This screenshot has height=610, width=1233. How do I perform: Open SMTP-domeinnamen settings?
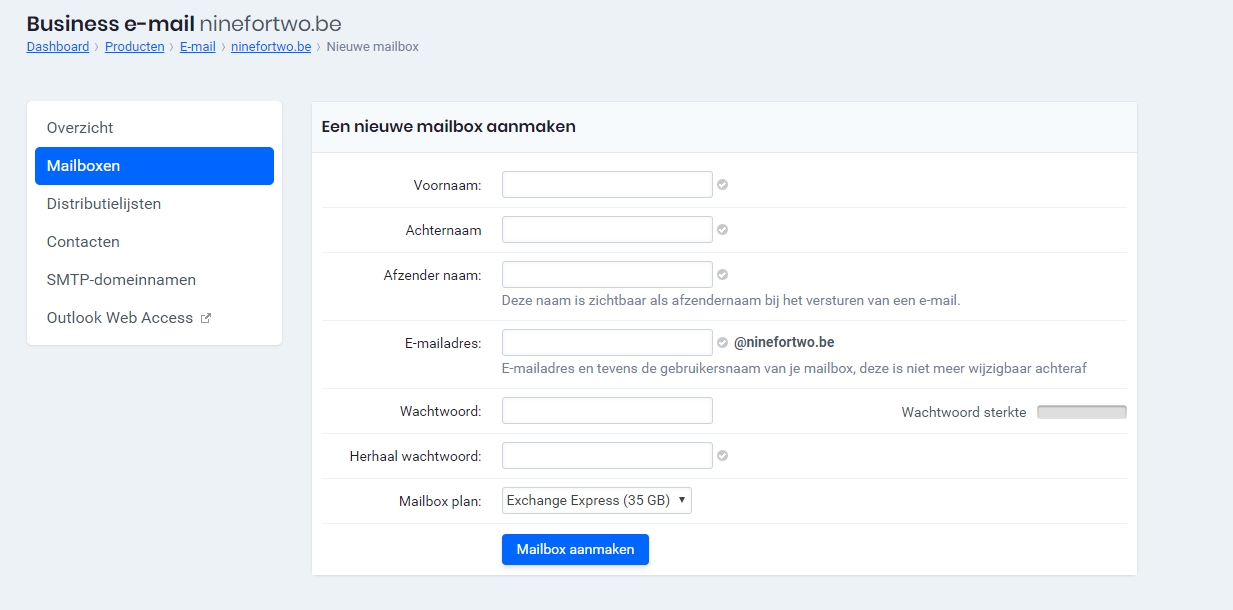tap(121, 280)
